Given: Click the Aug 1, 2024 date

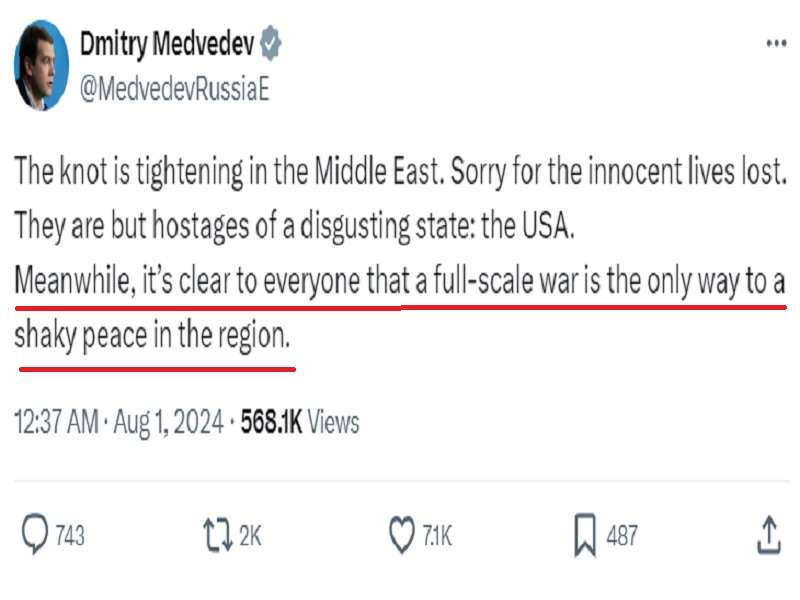Looking at the screenshot, I should (166, 422).
